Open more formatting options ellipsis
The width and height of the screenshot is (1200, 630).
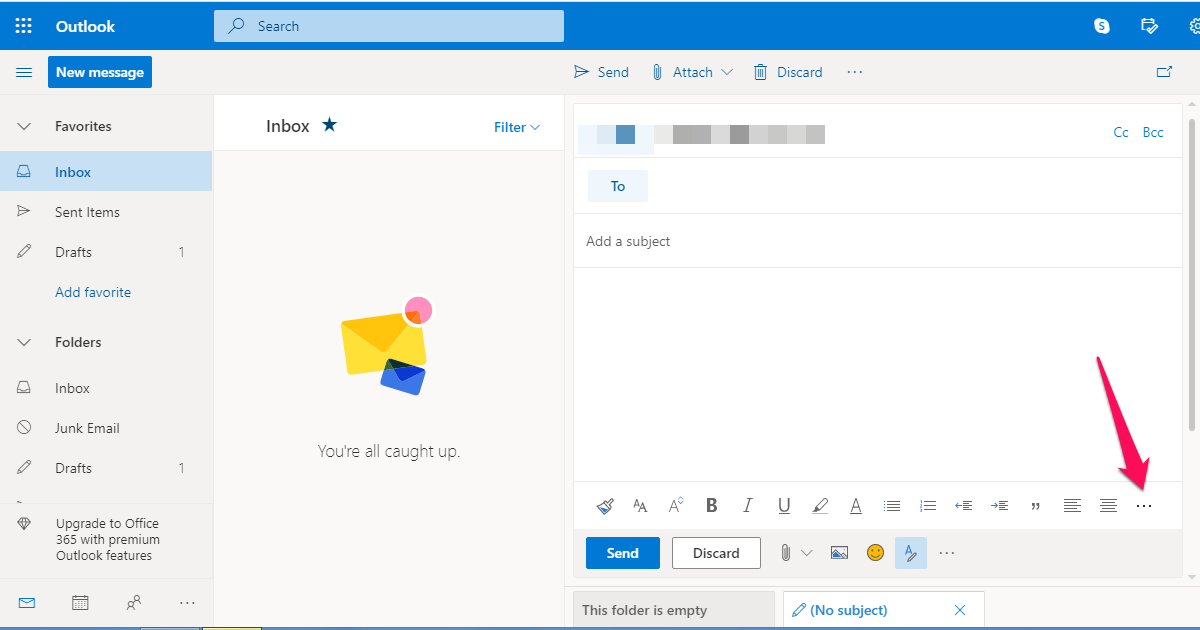(1144, 507)
